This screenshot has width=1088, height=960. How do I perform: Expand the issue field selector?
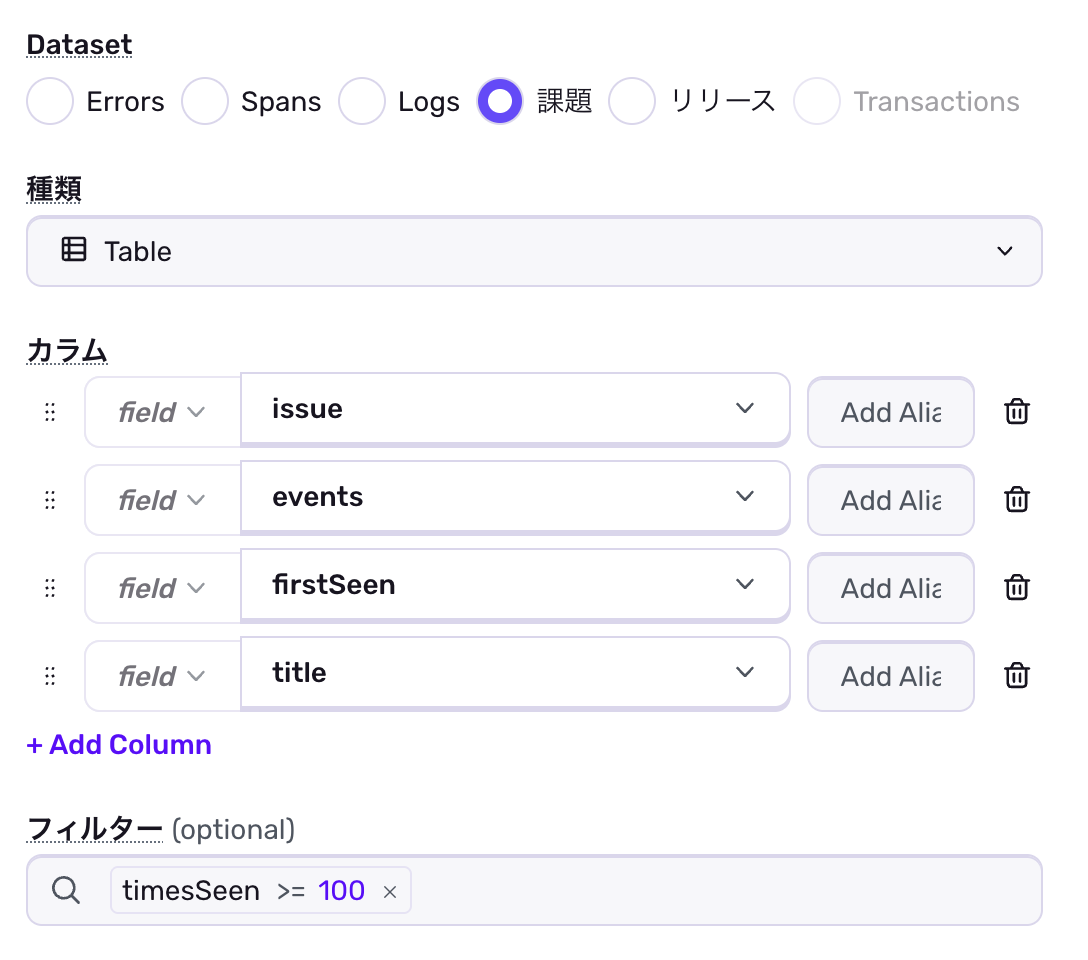[515, 409]
